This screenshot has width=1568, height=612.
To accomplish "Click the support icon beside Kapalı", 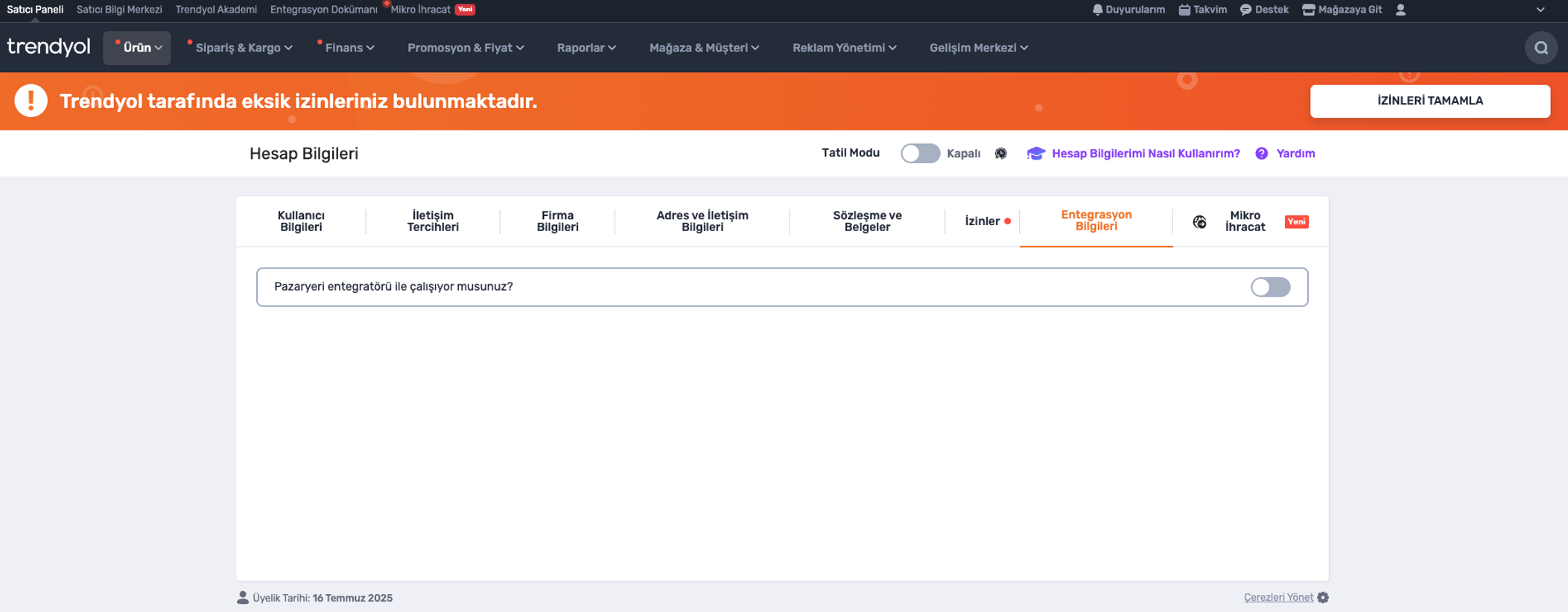I will point(1001,154).
